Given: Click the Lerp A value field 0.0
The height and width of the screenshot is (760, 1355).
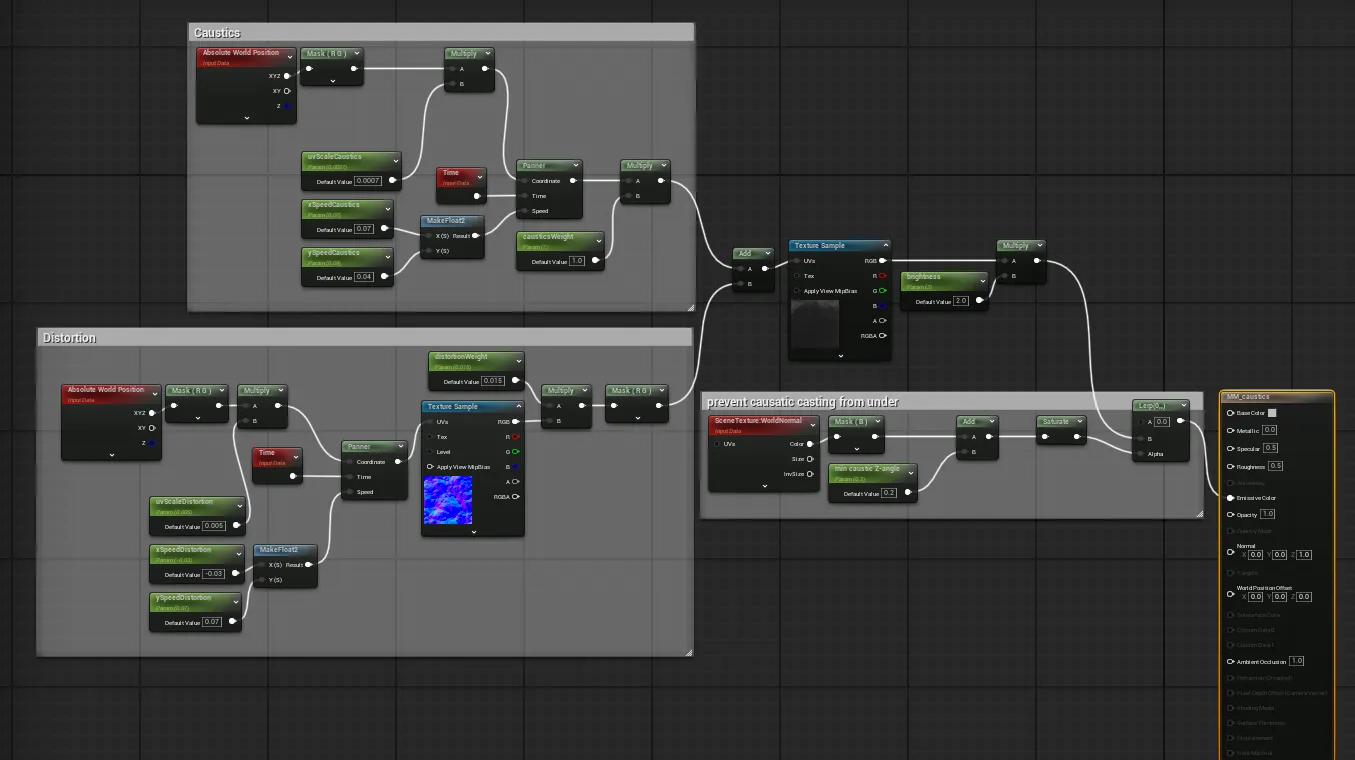Looking at the screenshot, I should (x=1162, y=422).
